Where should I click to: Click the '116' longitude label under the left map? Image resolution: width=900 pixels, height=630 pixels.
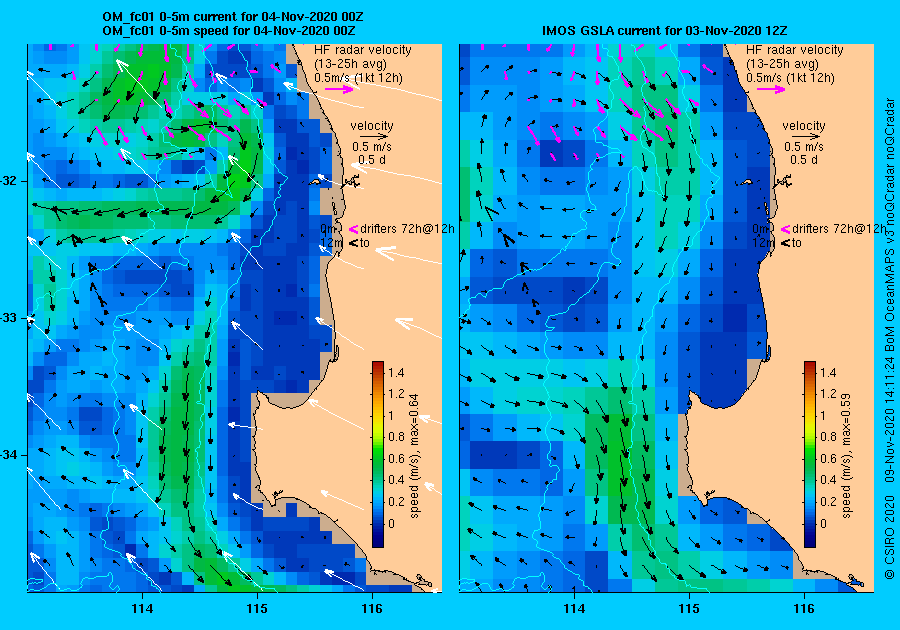pyautogui.click(x=372, y=609)
